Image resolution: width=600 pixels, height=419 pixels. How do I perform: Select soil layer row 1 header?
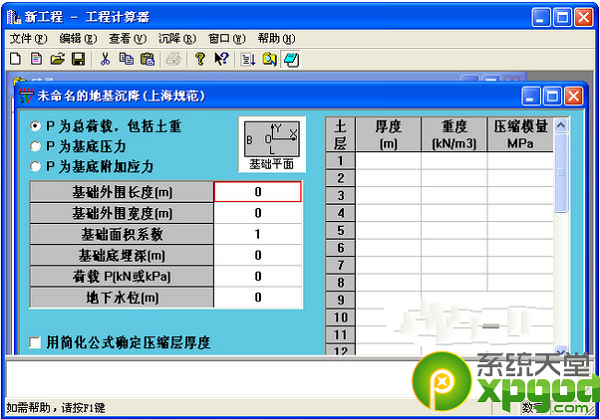[340, 161]
